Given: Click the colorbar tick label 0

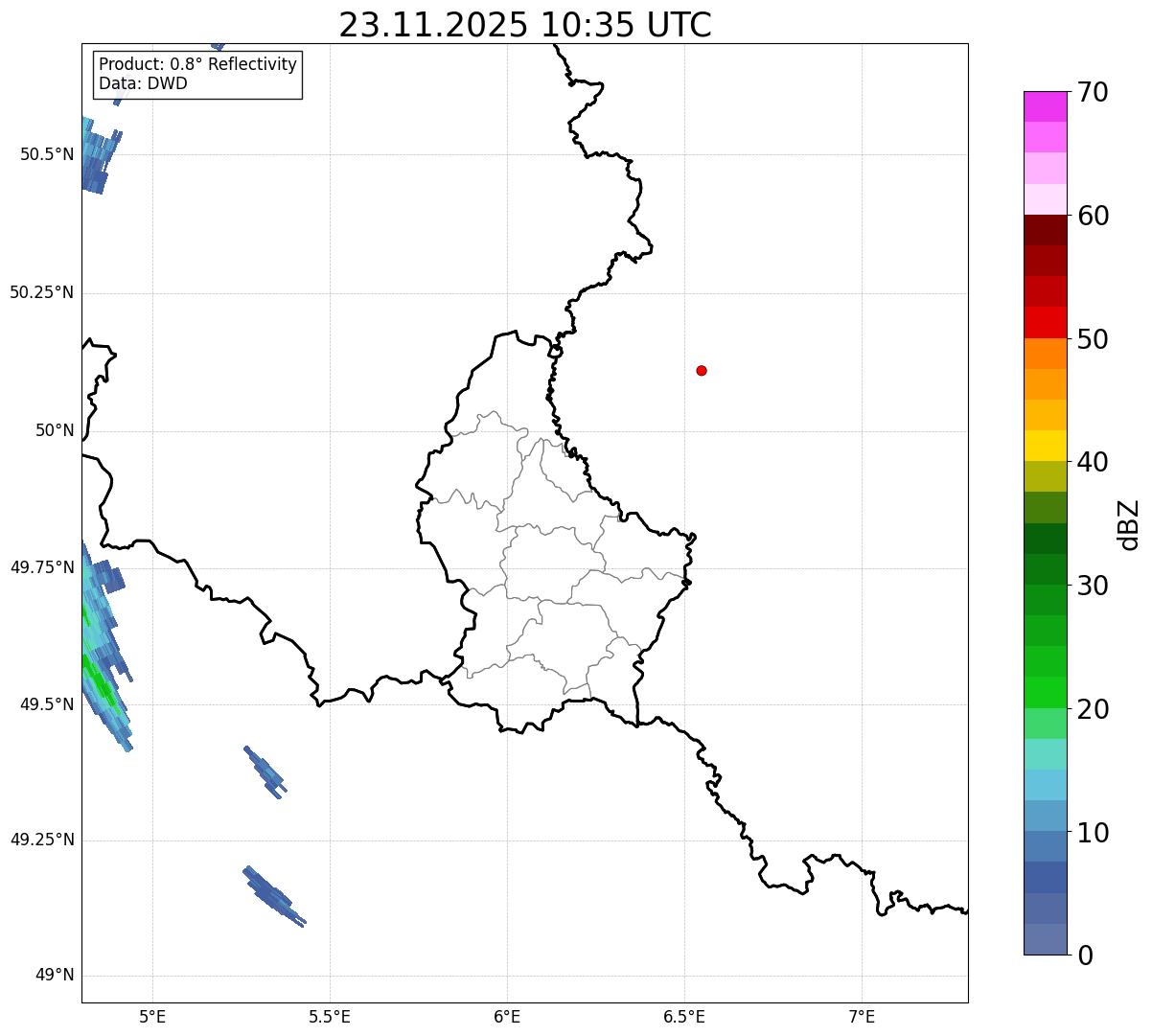Looking at the screenshot, I should pos(1085,955).
